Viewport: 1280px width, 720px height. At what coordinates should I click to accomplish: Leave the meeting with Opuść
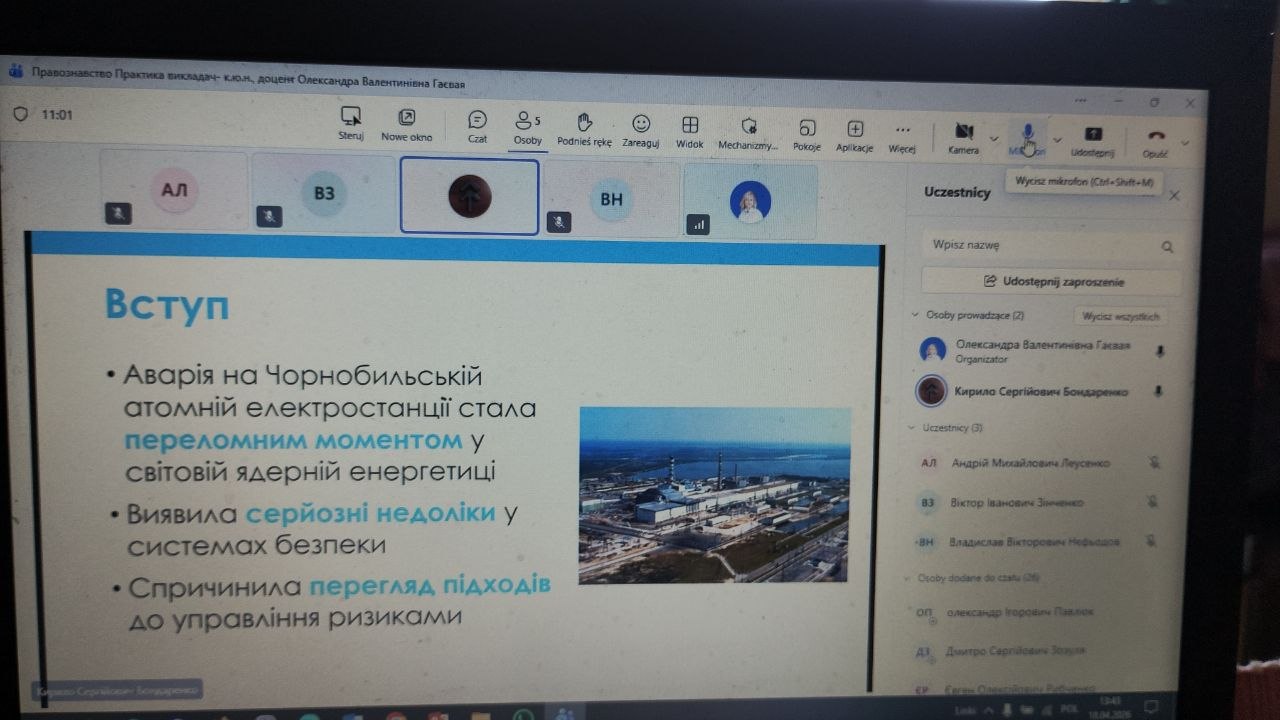1156,142
